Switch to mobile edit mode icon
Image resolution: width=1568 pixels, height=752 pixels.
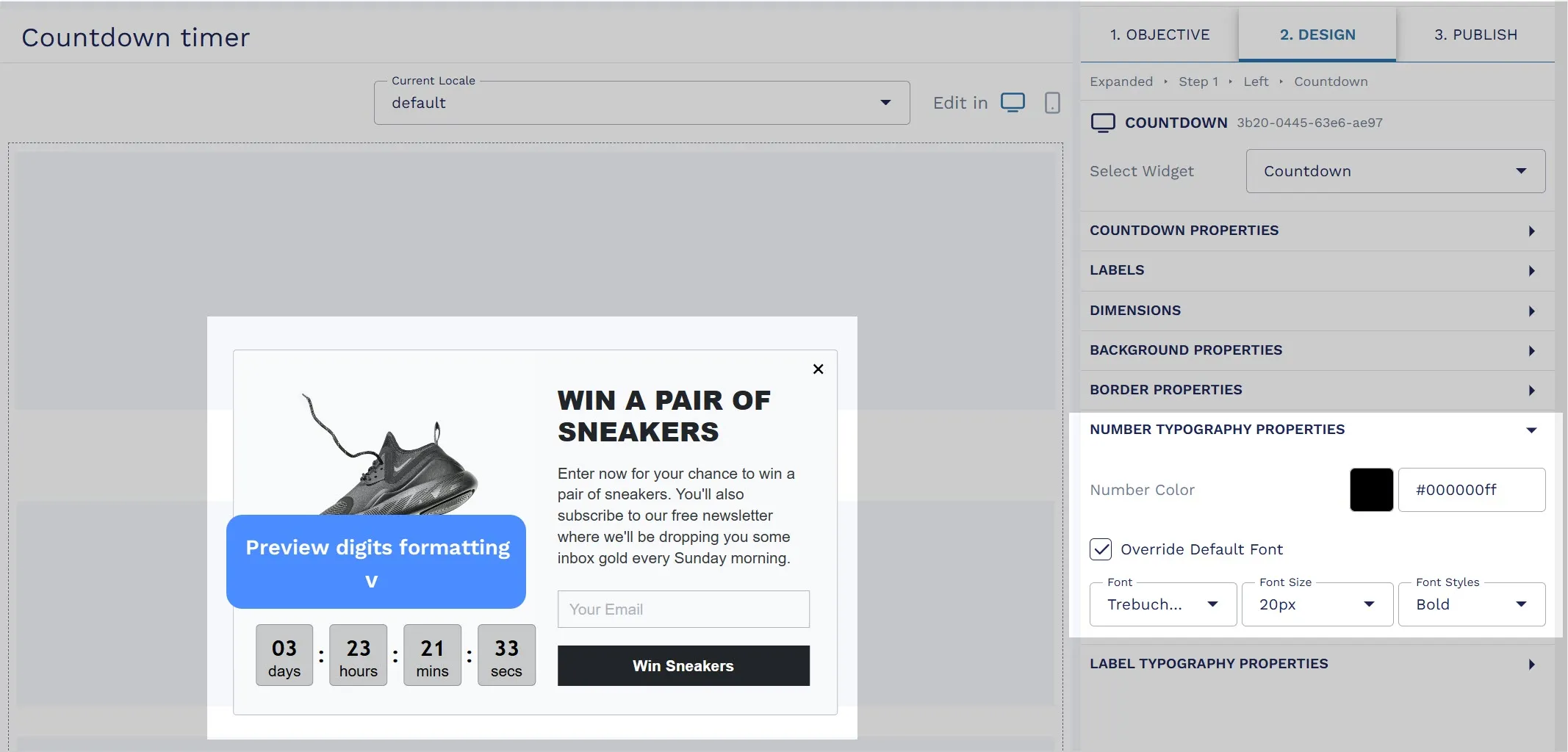[1052, 103]
